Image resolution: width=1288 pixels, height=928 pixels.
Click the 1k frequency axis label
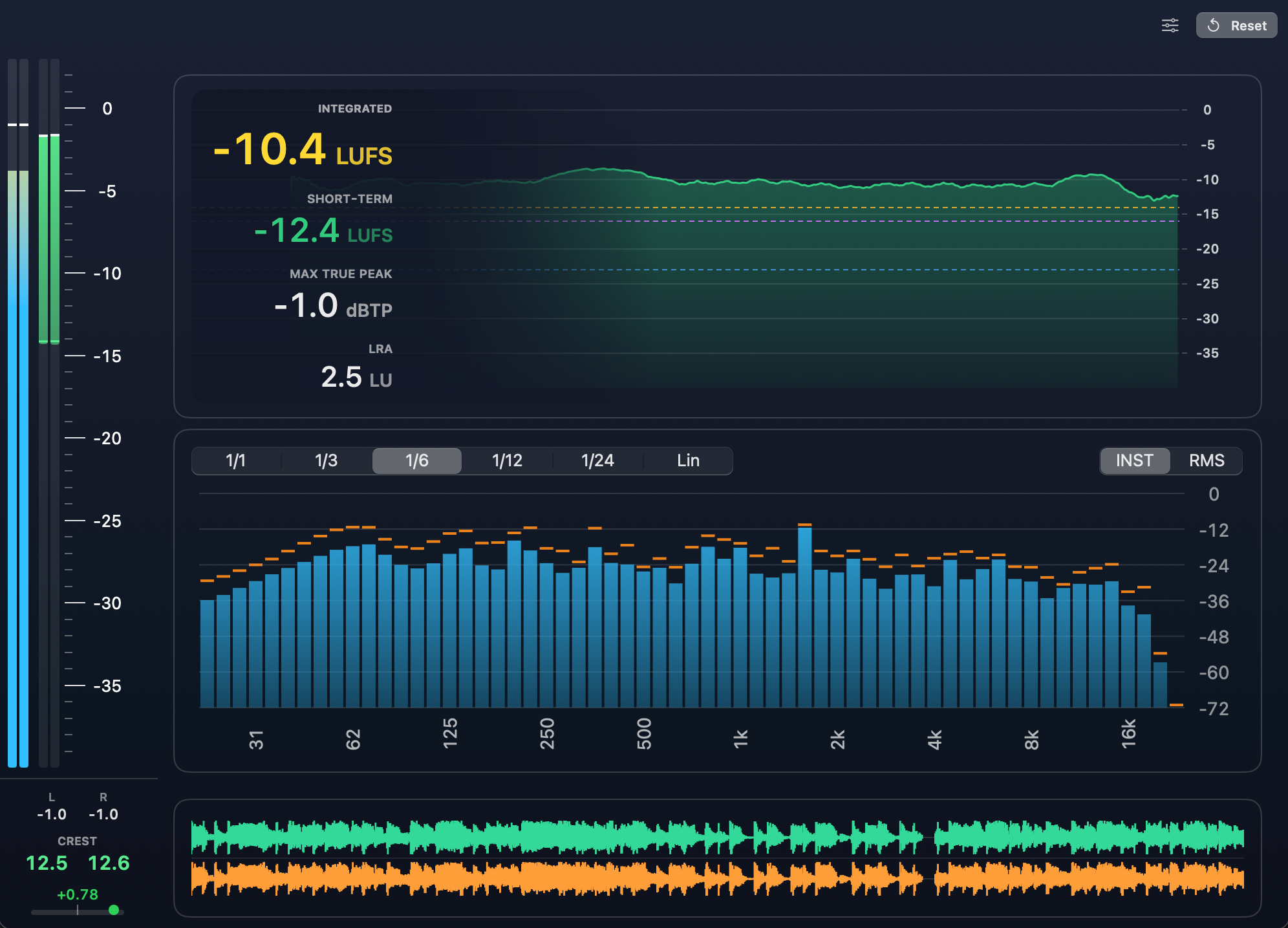pyautogui.click(x=741, y=739)
